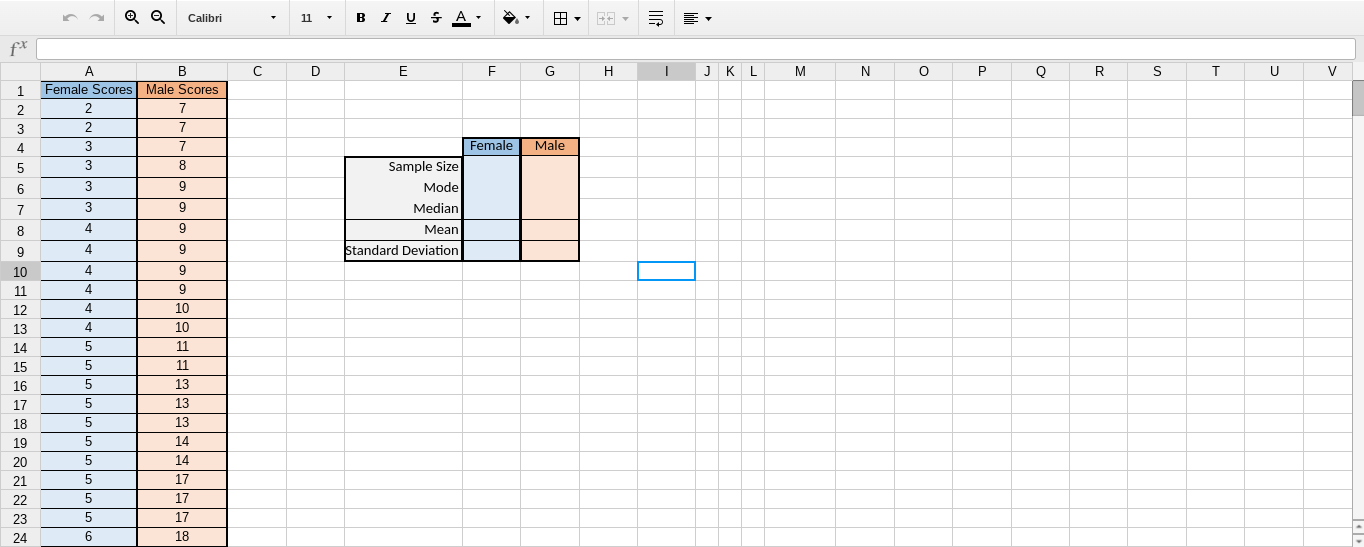Click the cell borders icon
Image resolution: width=1364 pixels, height=547 pixels.
pos(561,18)
